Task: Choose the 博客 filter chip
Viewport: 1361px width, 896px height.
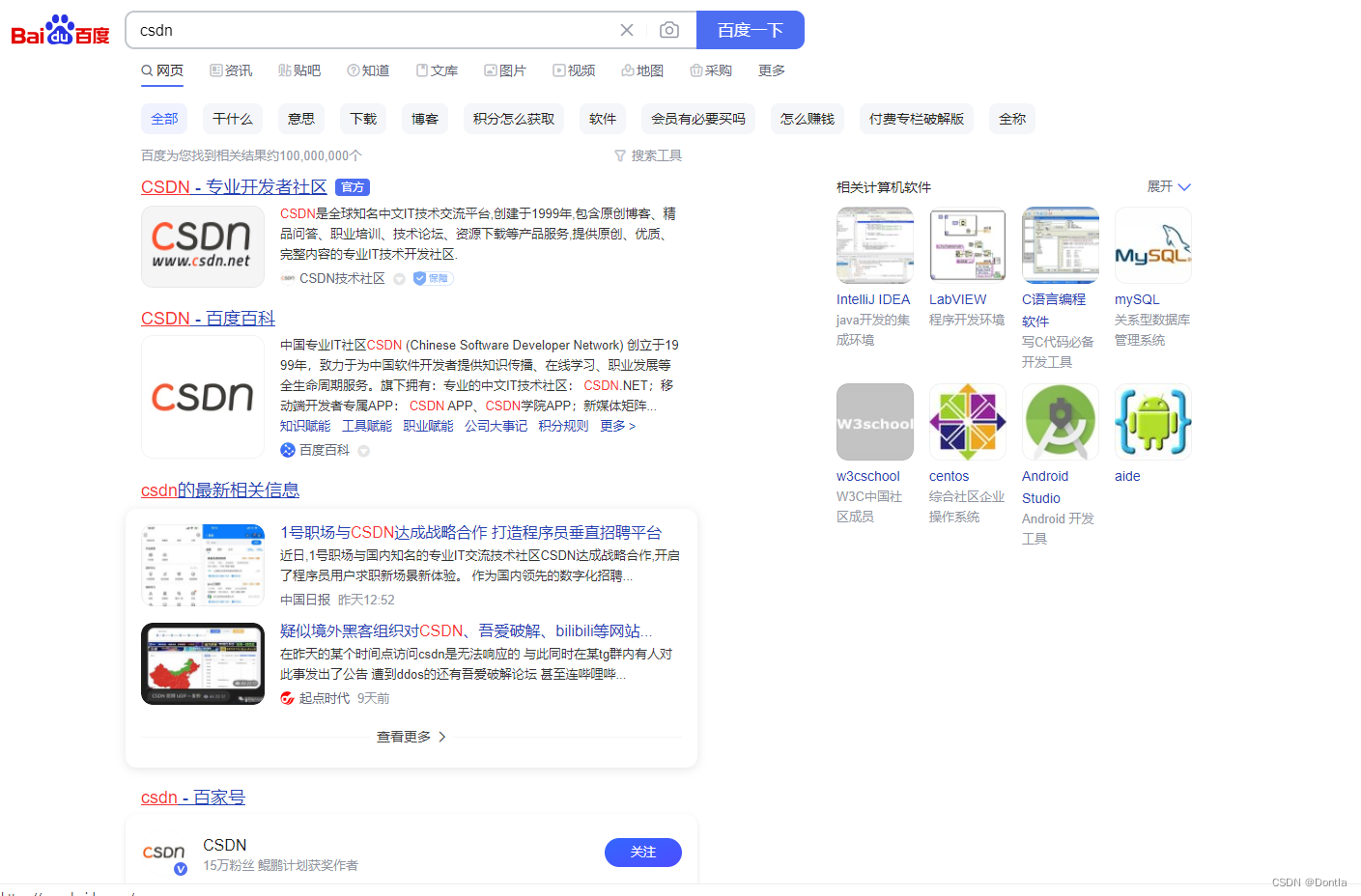Action: tap(425, 119)
